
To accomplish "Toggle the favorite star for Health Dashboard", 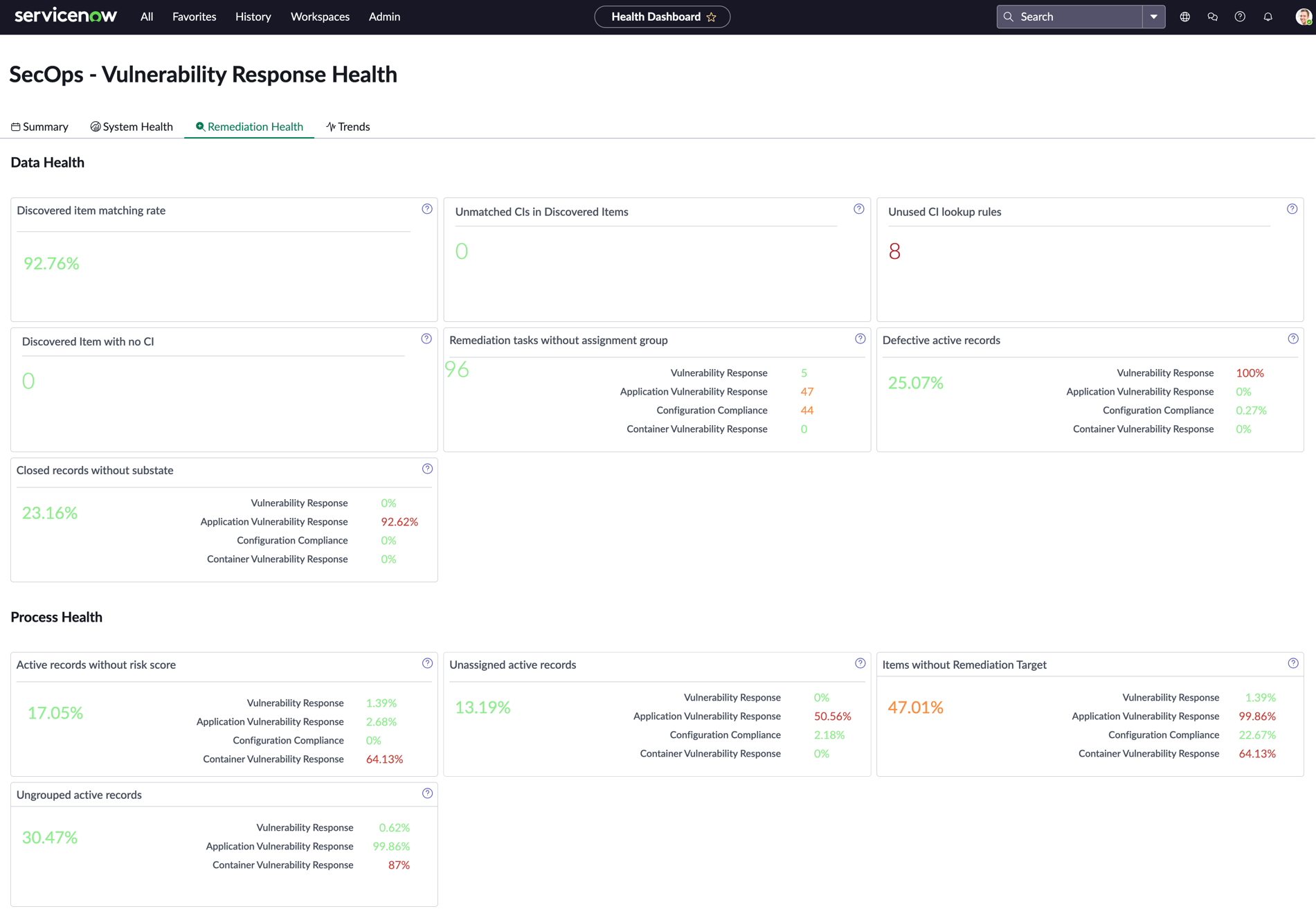I will 711,17.
